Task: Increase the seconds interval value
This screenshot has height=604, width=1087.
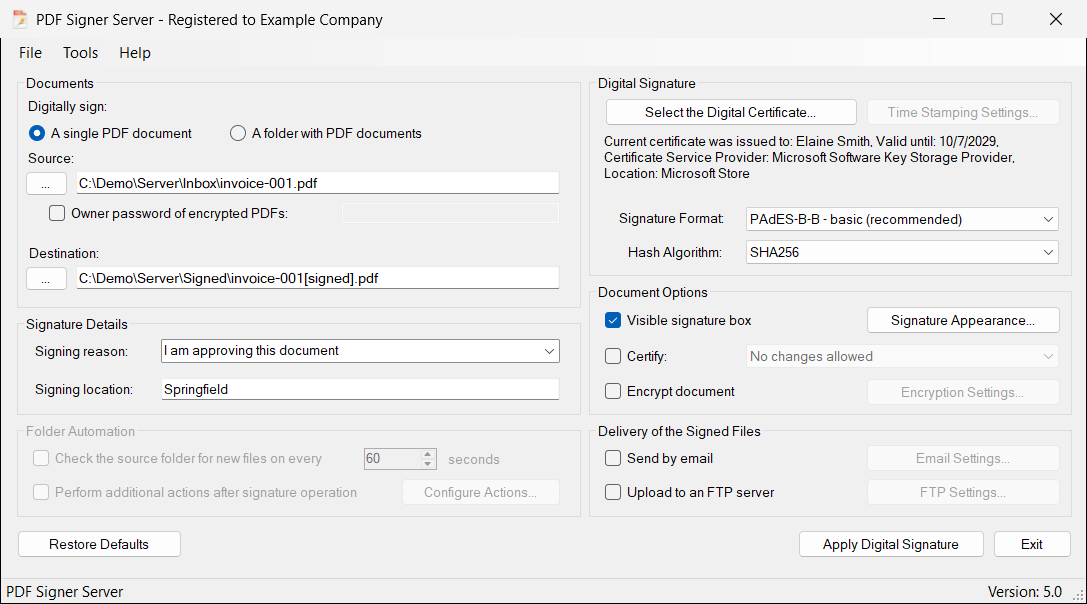Action: [x=428, y=454]
